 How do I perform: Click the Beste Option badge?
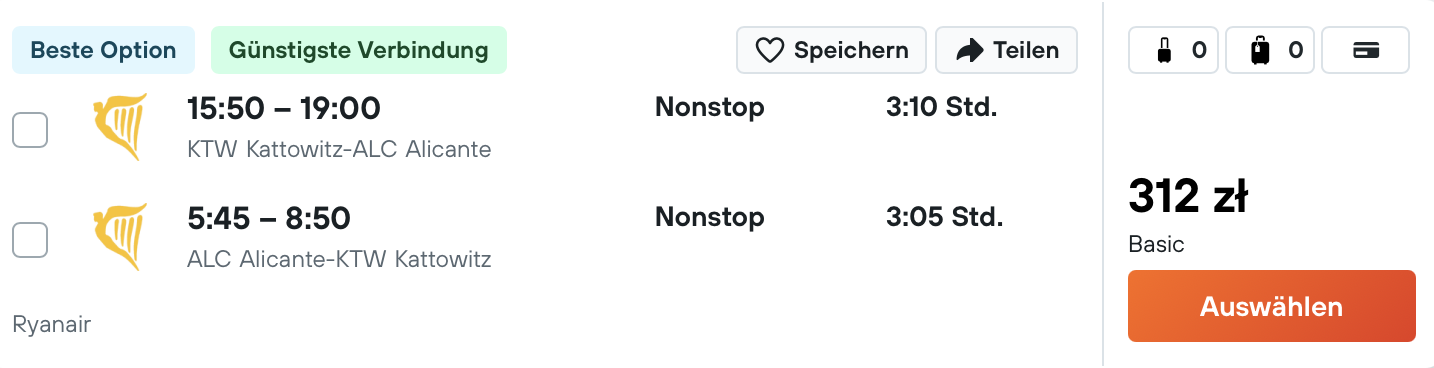(103, 50)
